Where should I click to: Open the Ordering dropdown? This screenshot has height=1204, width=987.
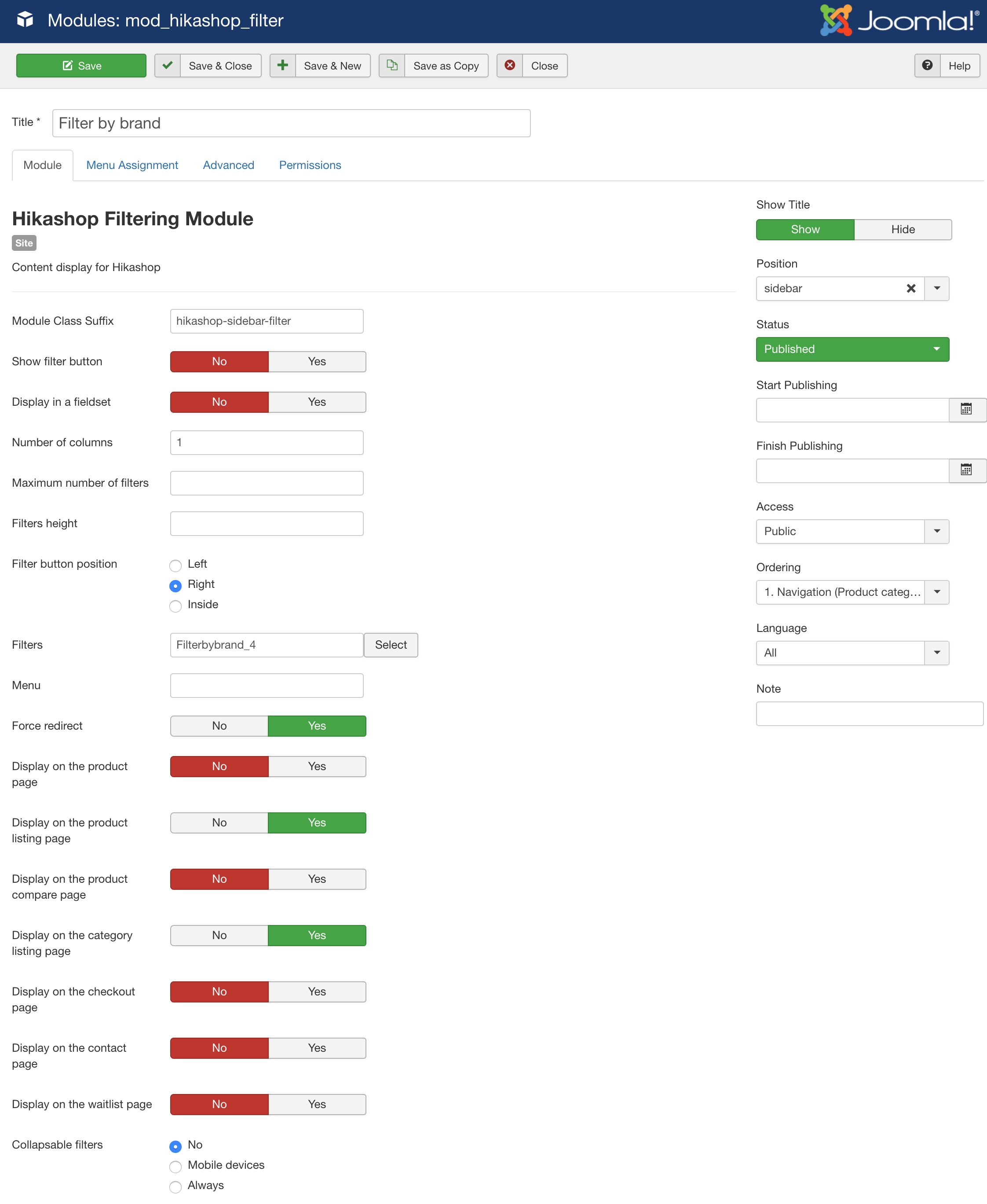[852, 592]
